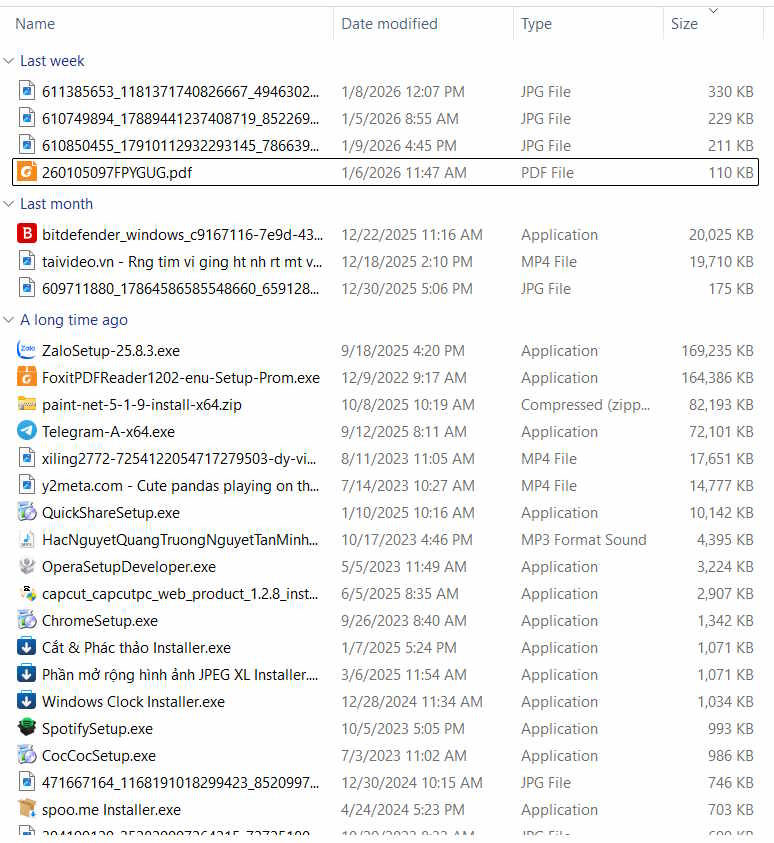
Task: Select capcut_capcutpc_web_product_1.2.8 file name
Action: coord(180,594)
